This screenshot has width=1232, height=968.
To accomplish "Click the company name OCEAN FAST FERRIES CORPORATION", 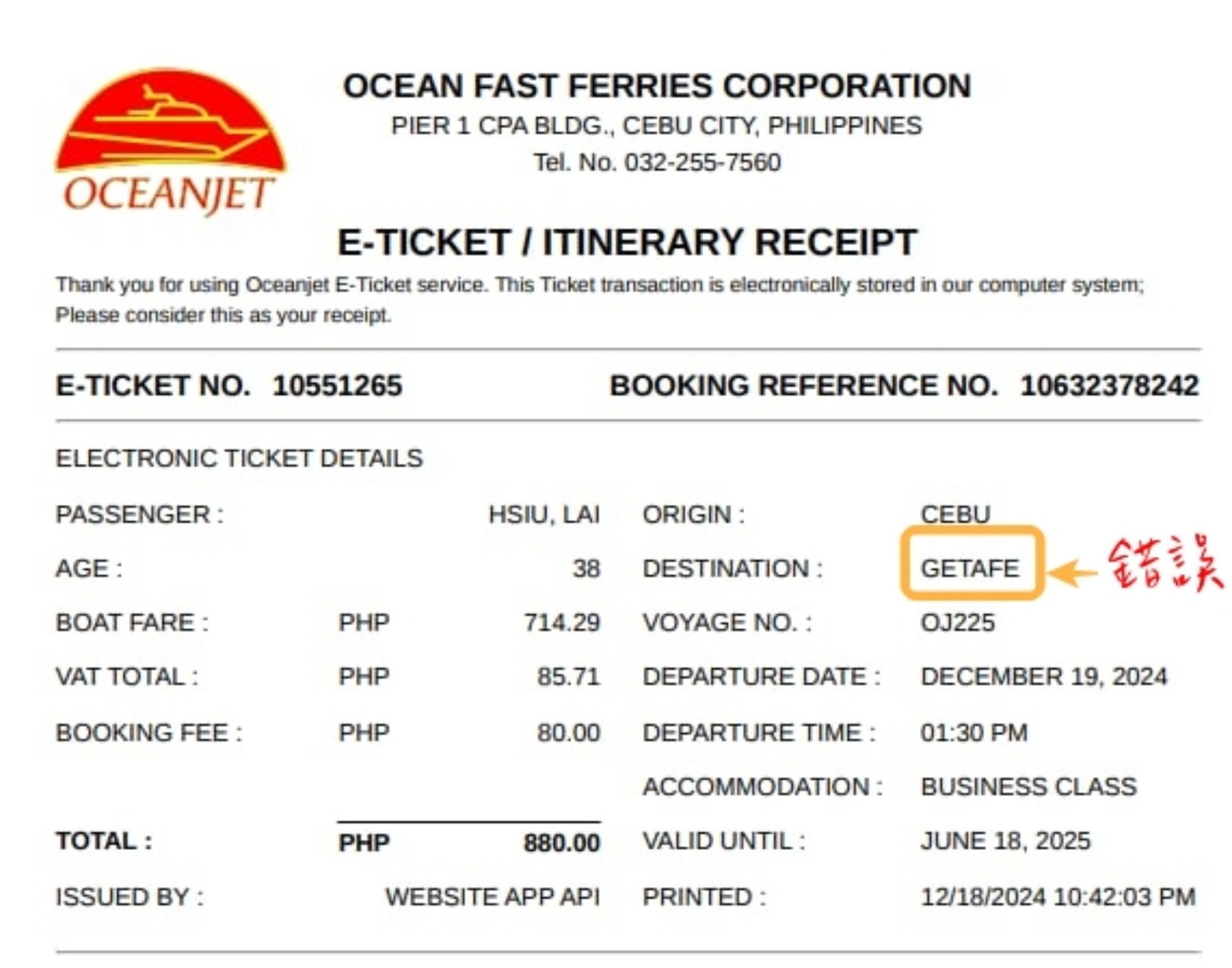I will coord(657,86).
